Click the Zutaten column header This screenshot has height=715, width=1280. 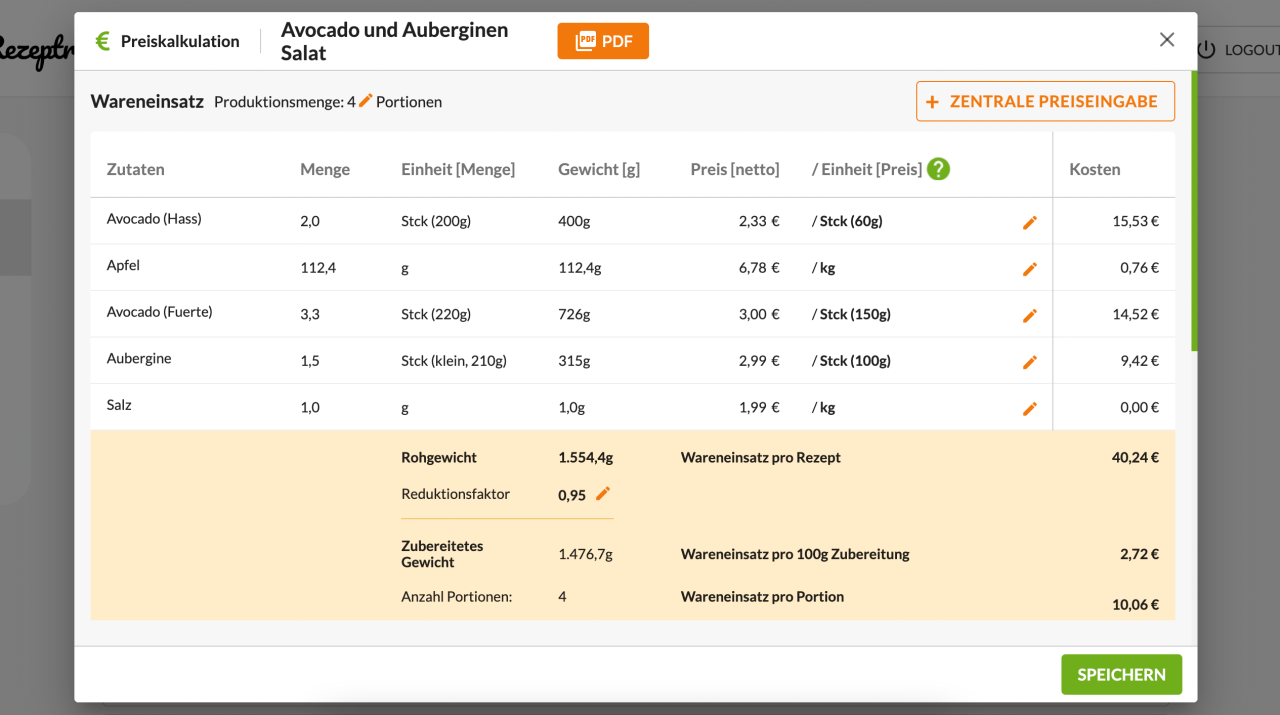point(136,170)
